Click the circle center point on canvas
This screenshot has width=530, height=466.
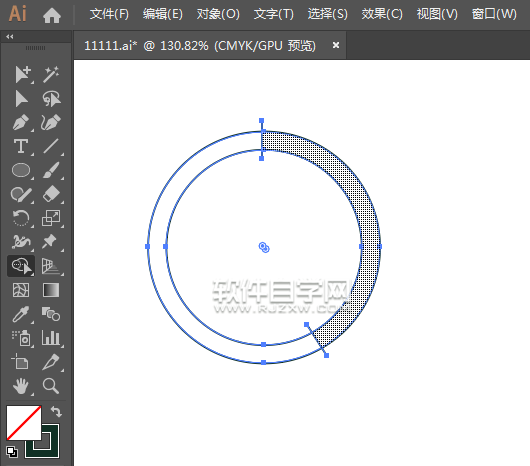click(264, 247)
